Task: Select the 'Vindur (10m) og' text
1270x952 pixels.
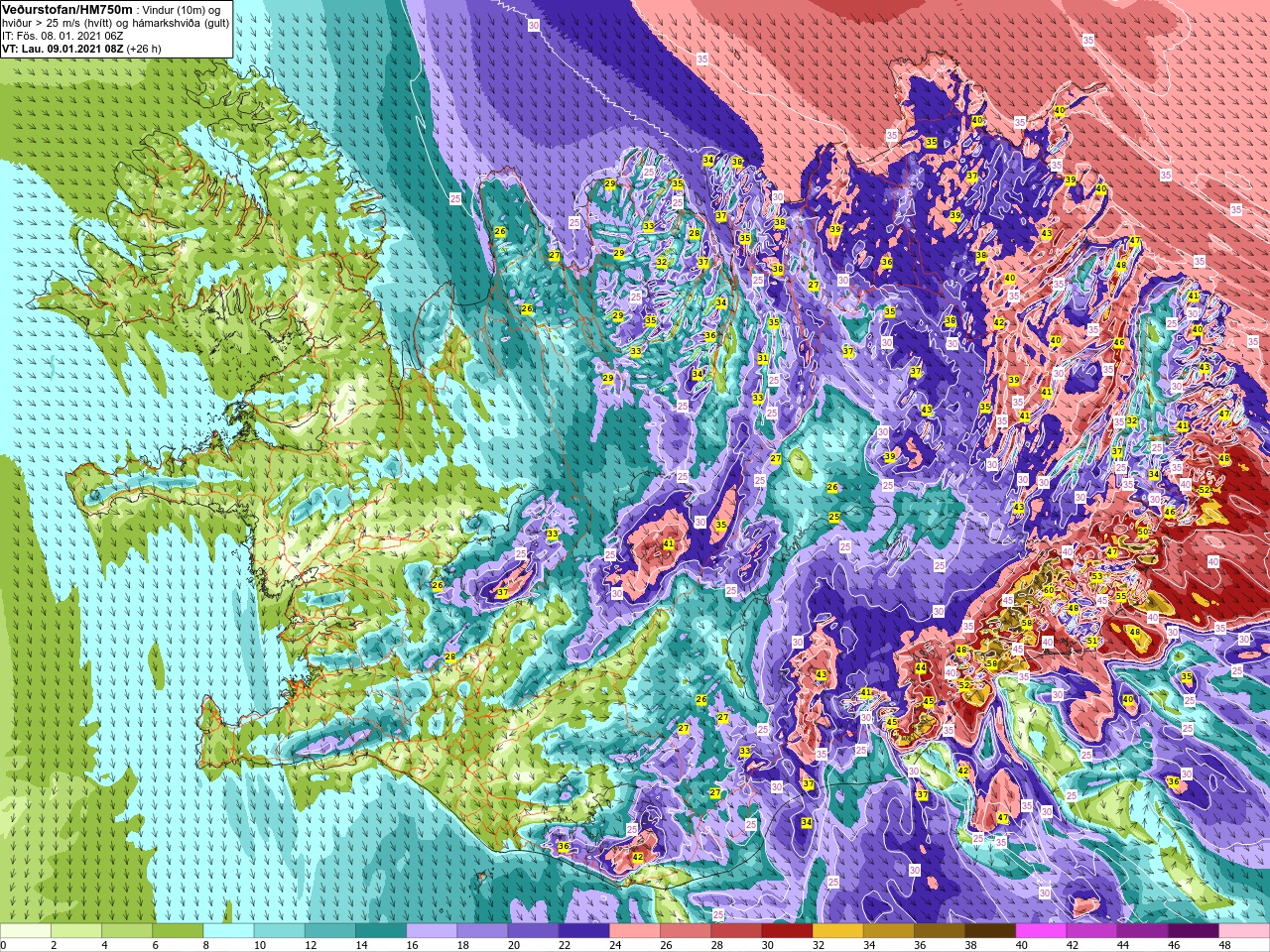Action: point(182,10)
